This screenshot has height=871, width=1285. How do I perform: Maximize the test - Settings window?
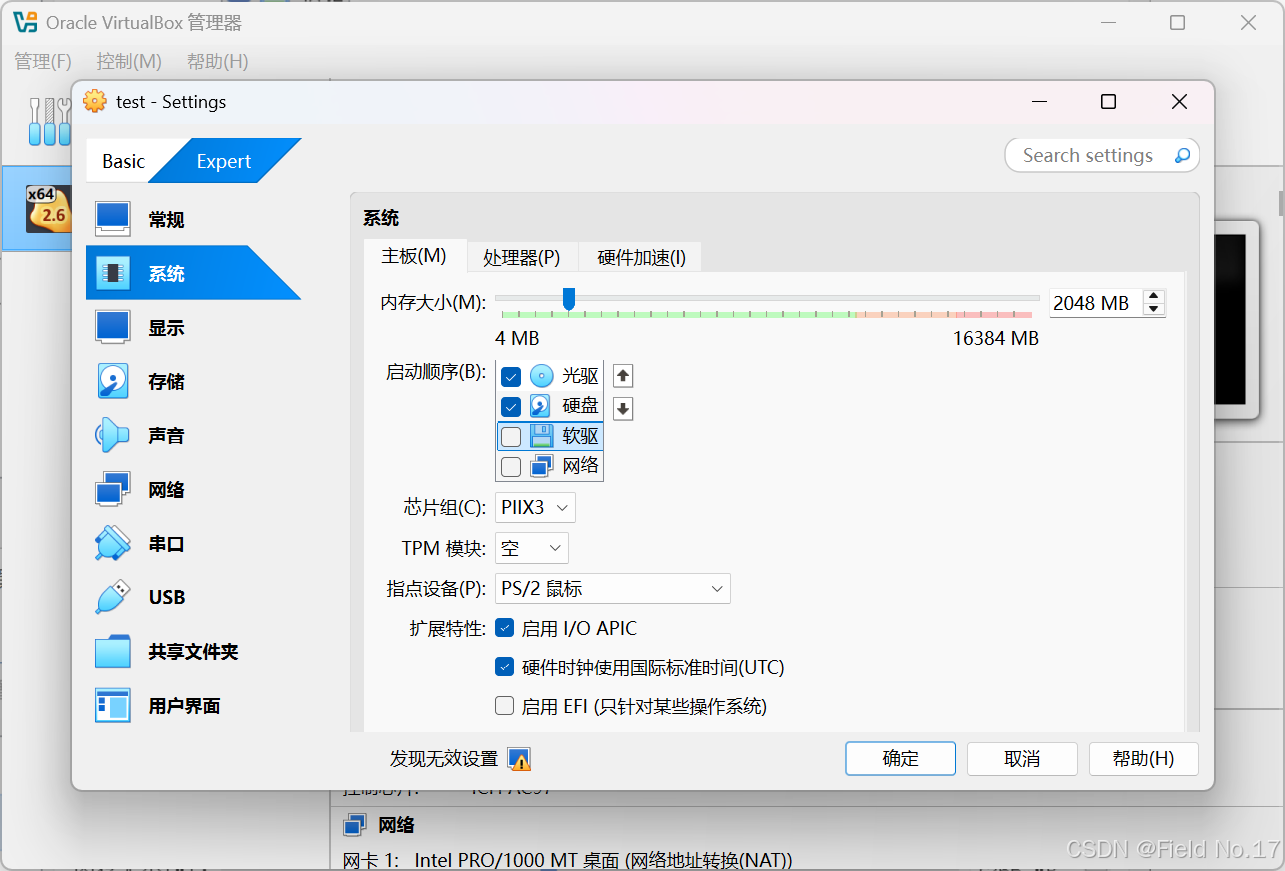pyautogui.click(x=1108, y=101)
